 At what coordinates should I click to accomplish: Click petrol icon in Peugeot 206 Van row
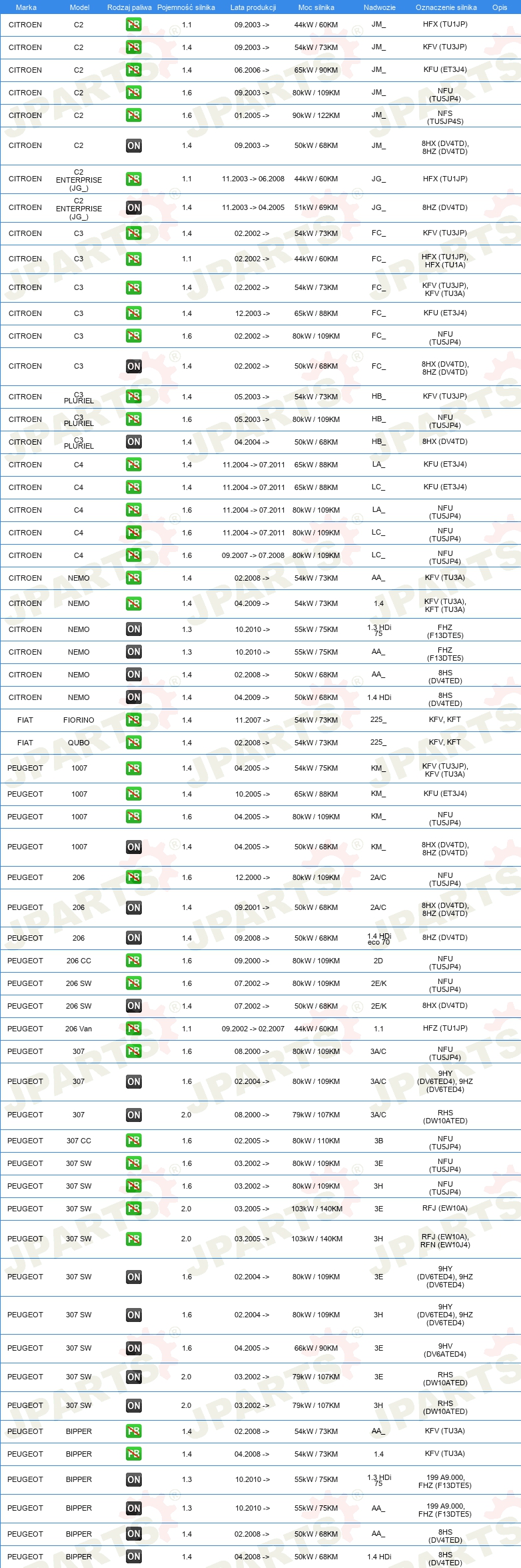(x=134, y=1029)
